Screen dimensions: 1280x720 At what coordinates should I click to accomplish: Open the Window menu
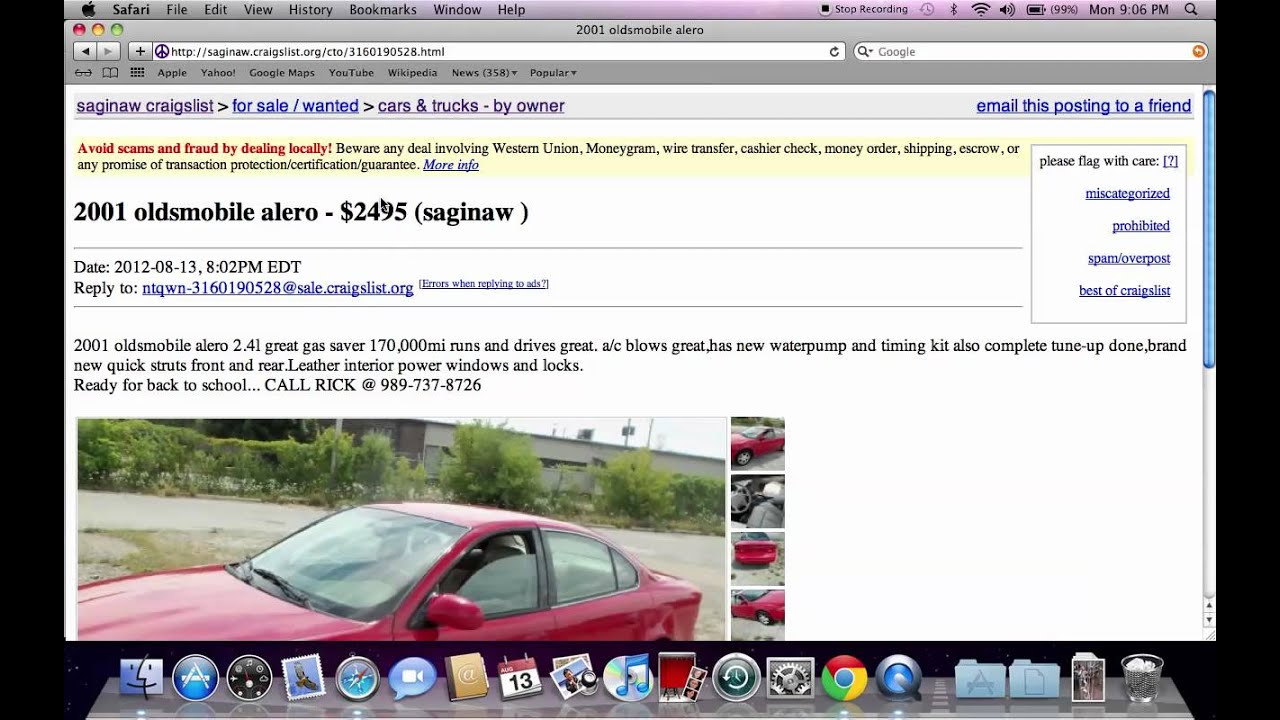click(x=457, y=9)
